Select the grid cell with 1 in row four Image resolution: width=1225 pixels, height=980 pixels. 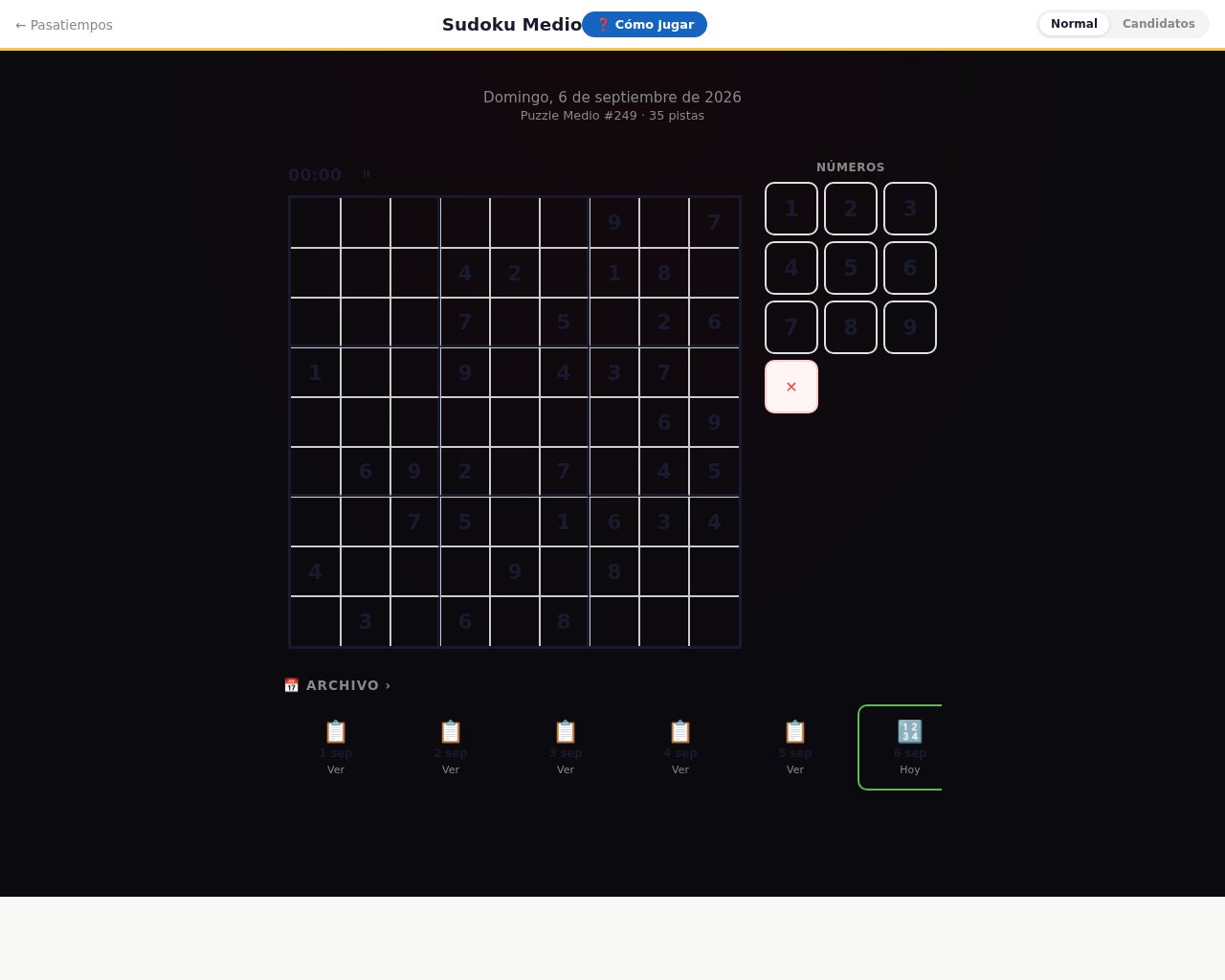coord(315,372)
